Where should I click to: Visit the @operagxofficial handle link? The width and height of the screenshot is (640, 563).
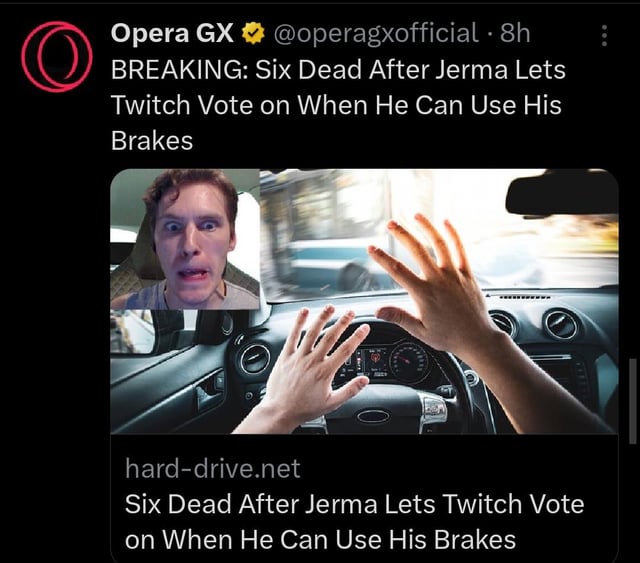(x=376, y=33)
